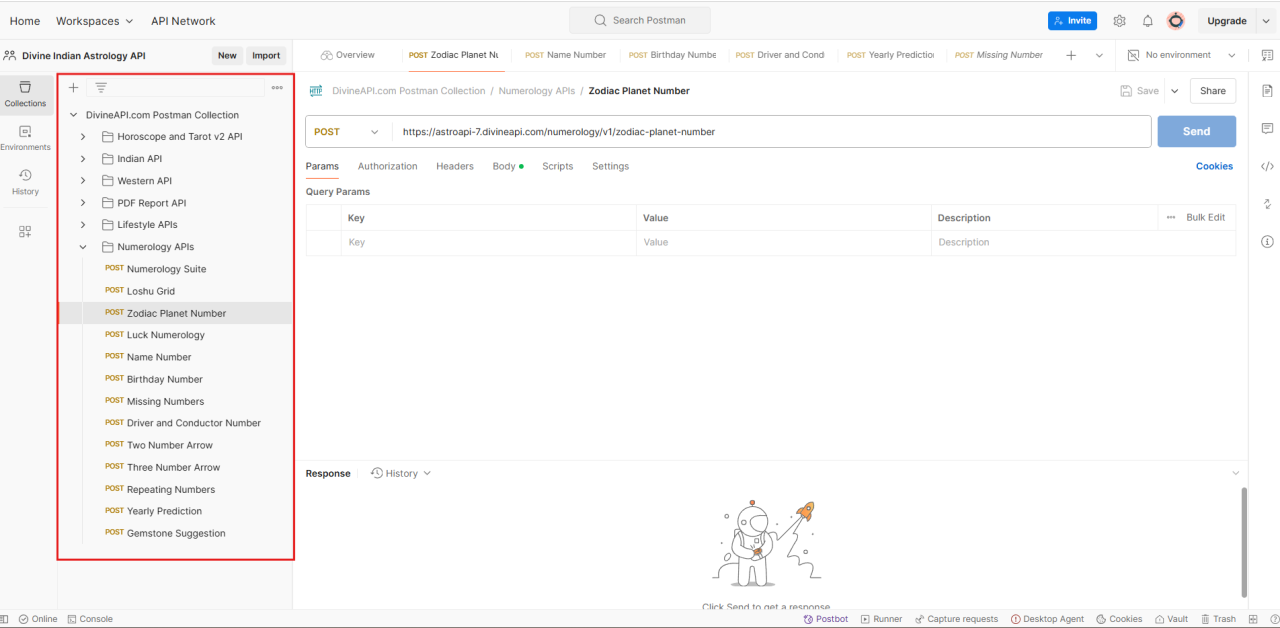Click the configure workspace sidebar grid icon
Image resolution: width=1280 pixels, height=628 pixels.
tap(25, 232)
